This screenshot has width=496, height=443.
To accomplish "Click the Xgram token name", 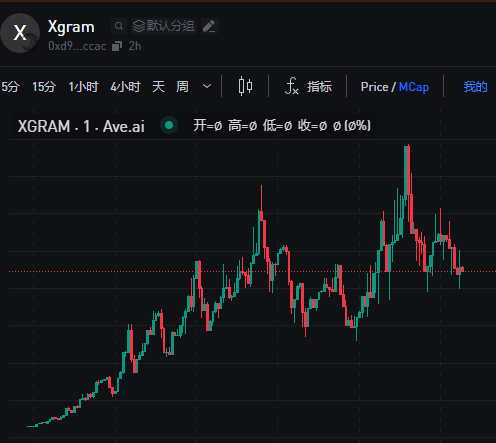I will [71, 27].
